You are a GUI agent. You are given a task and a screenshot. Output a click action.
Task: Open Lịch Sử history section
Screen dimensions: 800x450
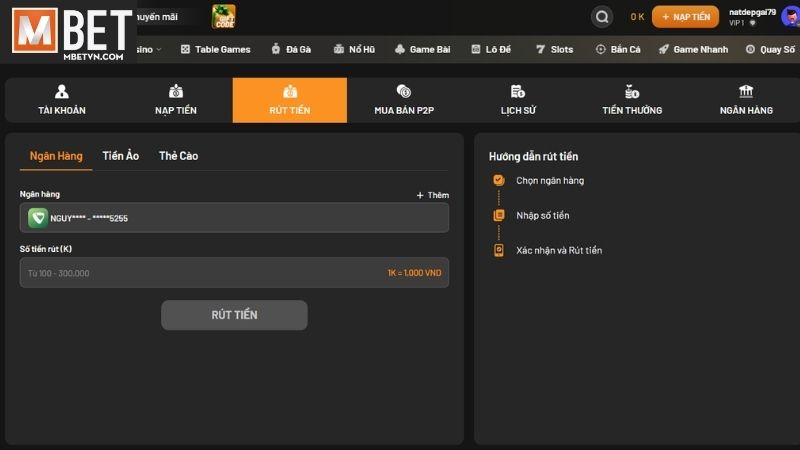coord(518,100)
